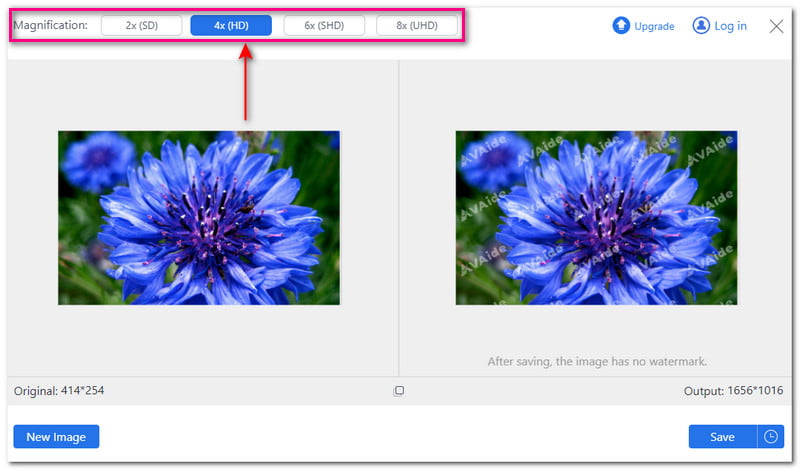Screen dimensions: 800x470
Task: Click the Log in text link
Action: point(730,26)
